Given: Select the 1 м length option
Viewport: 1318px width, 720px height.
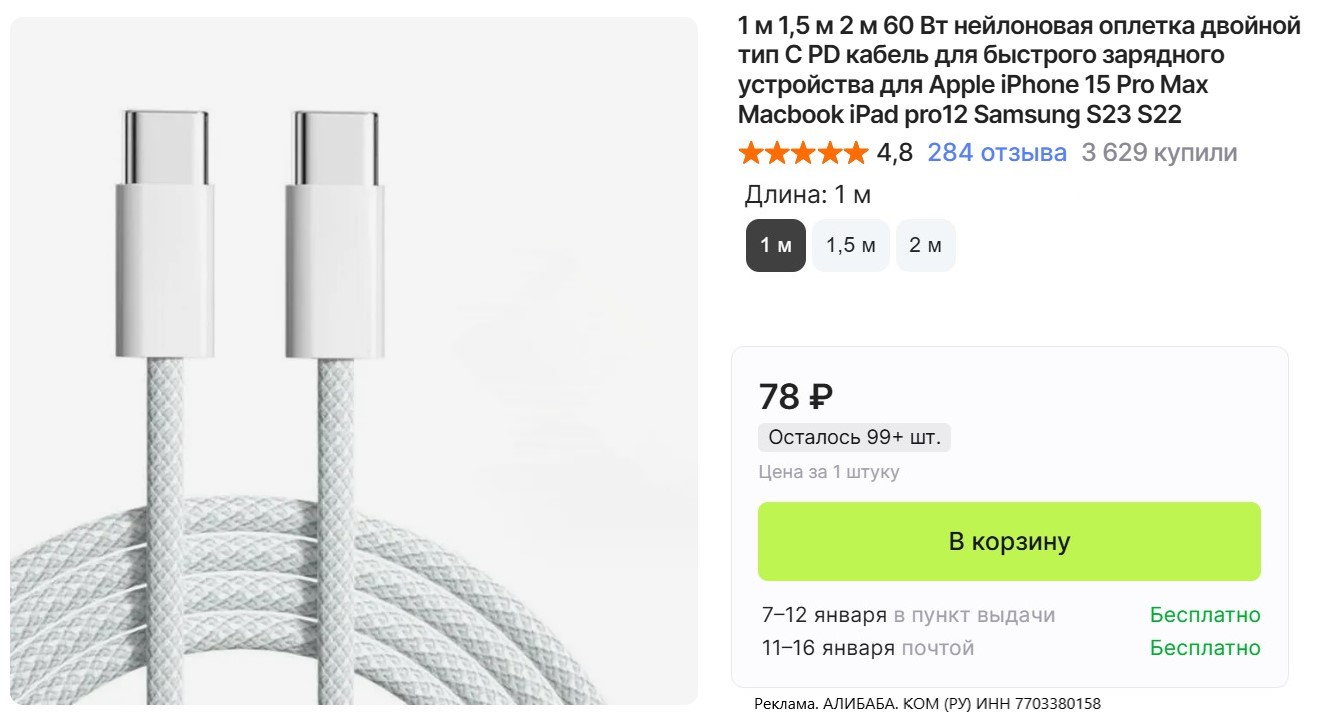Looking at the screenshot, I should (776, 245).
